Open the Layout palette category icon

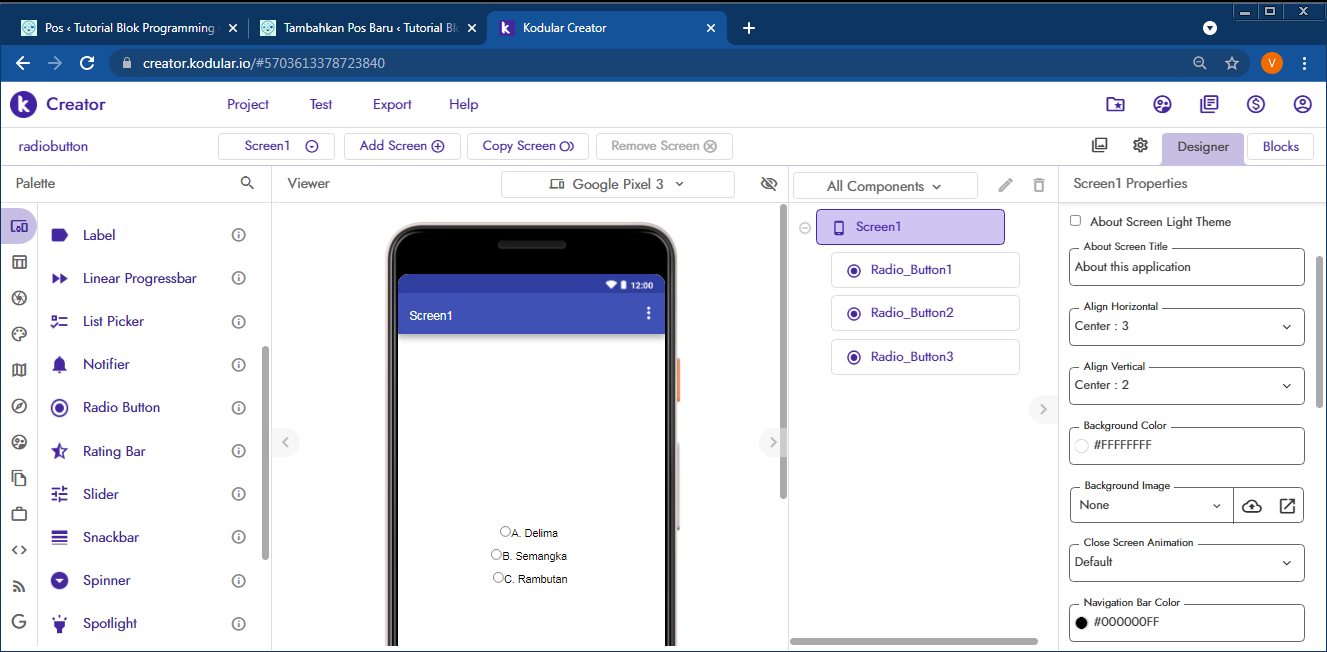click(19, 262)
